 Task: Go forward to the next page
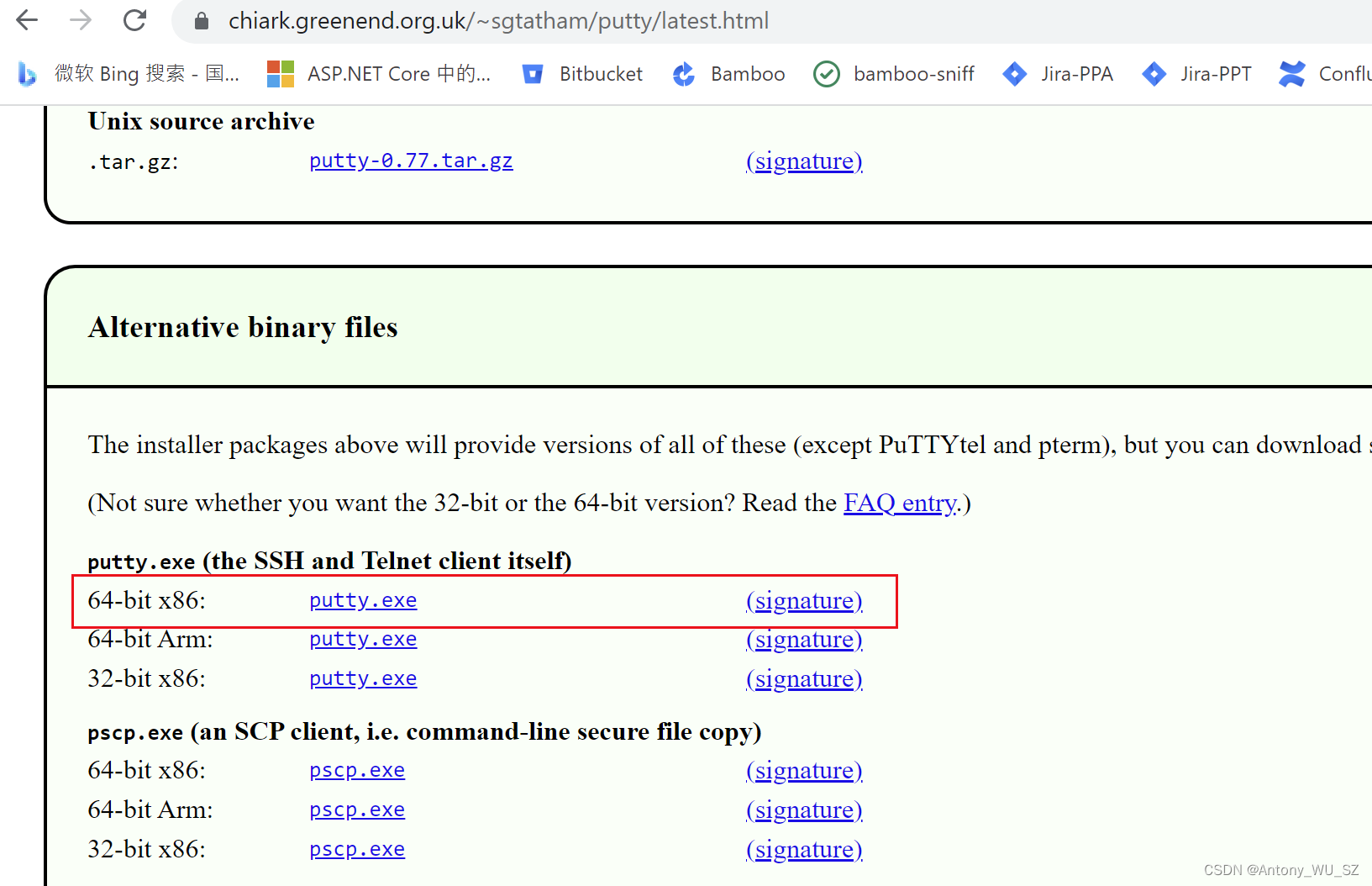click(81, 20)
